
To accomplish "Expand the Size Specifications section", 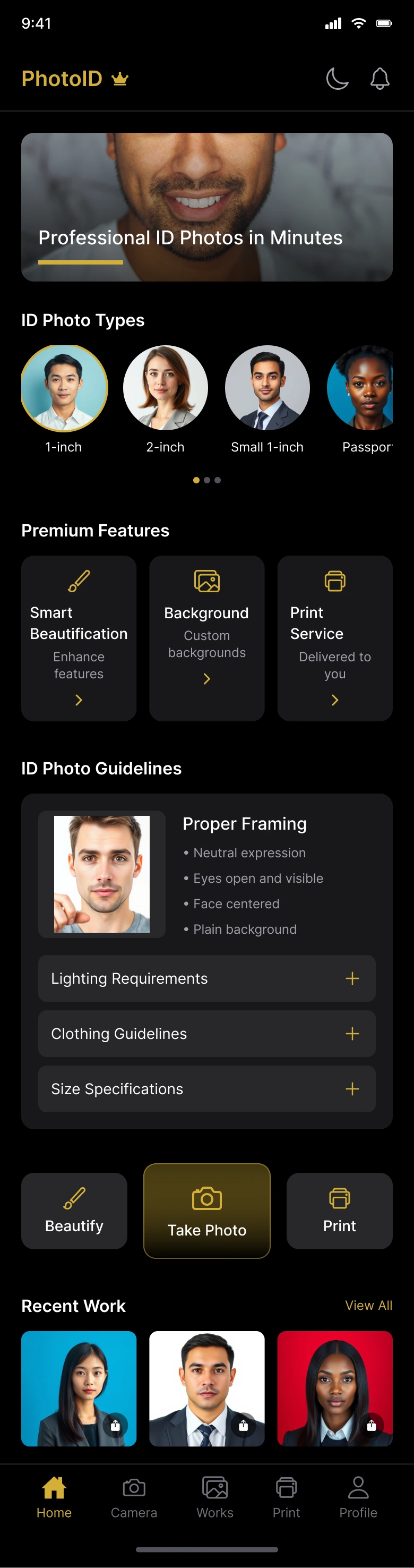I will click(x=206, y=1089).
